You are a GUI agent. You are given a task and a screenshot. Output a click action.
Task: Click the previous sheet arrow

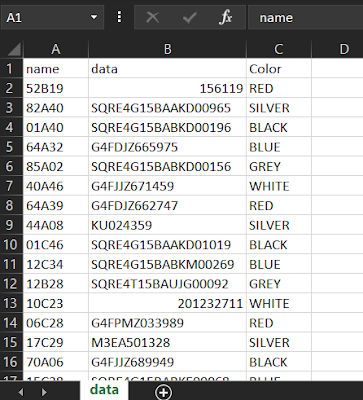[x=21, y=392]
